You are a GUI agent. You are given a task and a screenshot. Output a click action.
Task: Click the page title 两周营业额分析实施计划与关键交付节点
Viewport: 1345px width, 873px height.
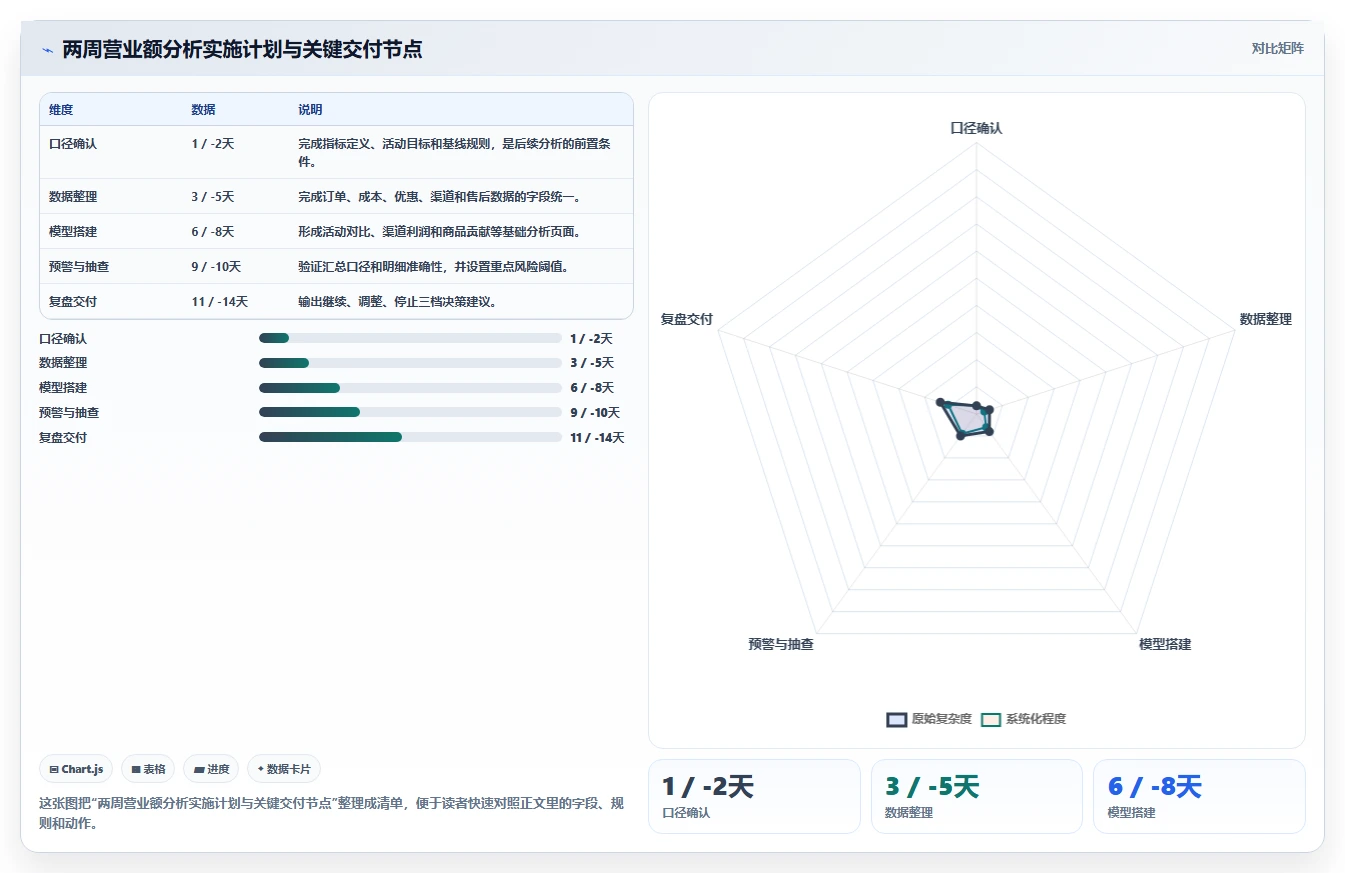click(242, 49)
